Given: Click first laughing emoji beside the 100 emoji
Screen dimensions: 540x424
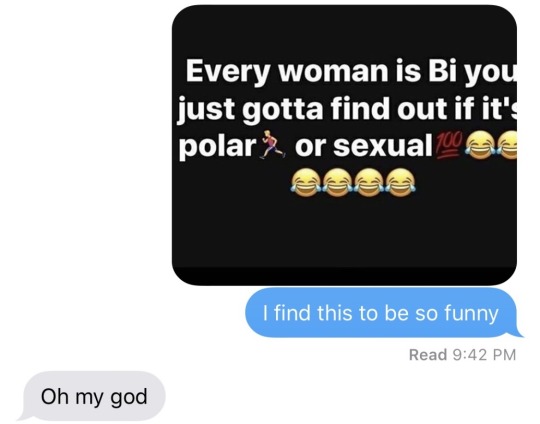Looking at the screenshot, I should (480, 145).
